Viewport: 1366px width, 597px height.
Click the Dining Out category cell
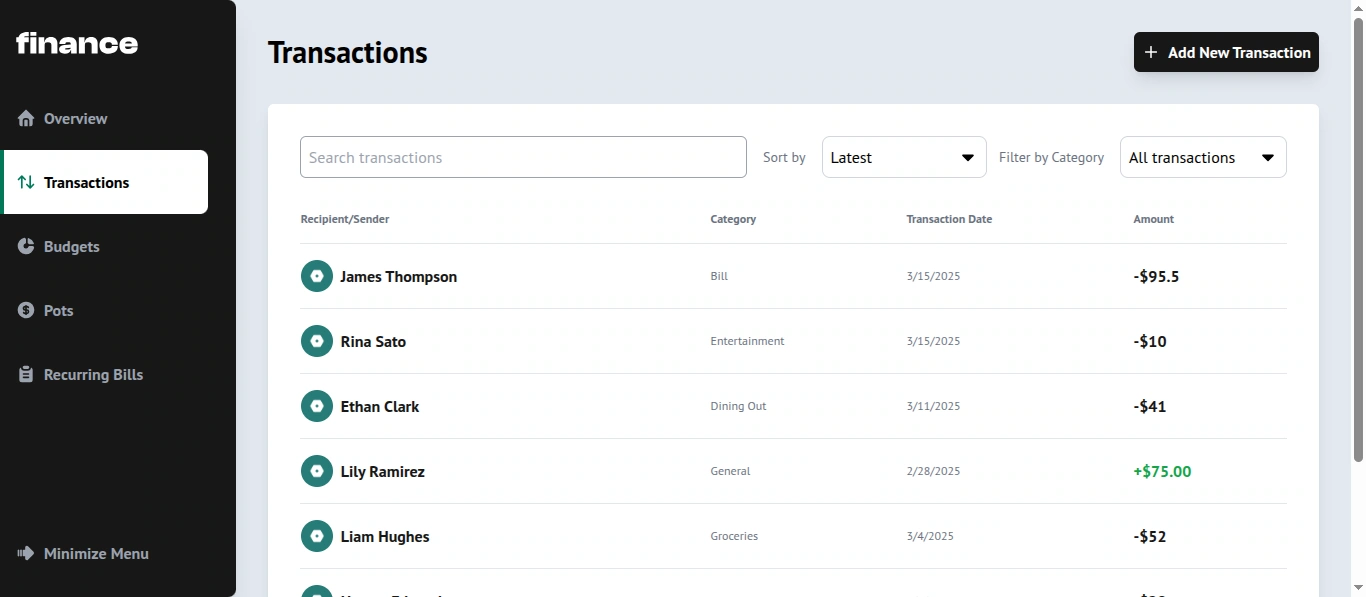point(738,406)
